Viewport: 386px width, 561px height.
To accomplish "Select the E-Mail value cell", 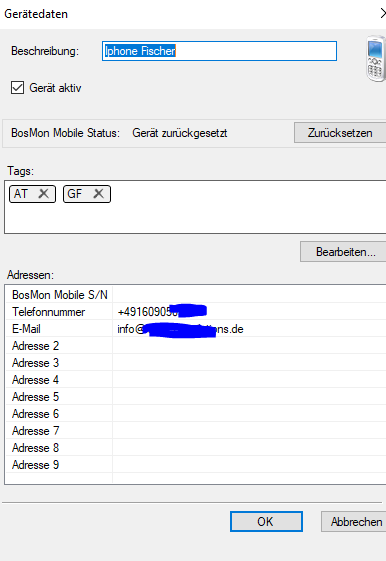I will pos(249,328).
